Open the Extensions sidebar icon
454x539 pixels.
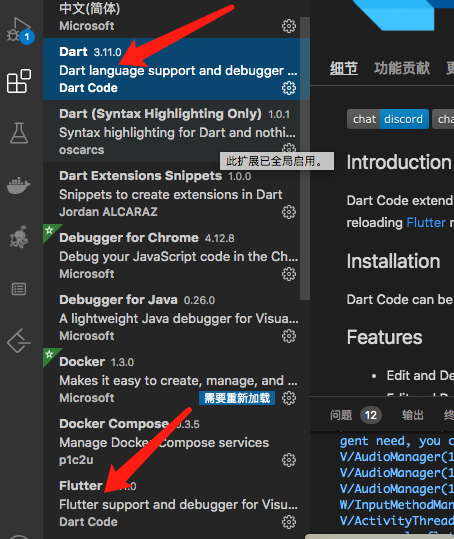(19, 81)
